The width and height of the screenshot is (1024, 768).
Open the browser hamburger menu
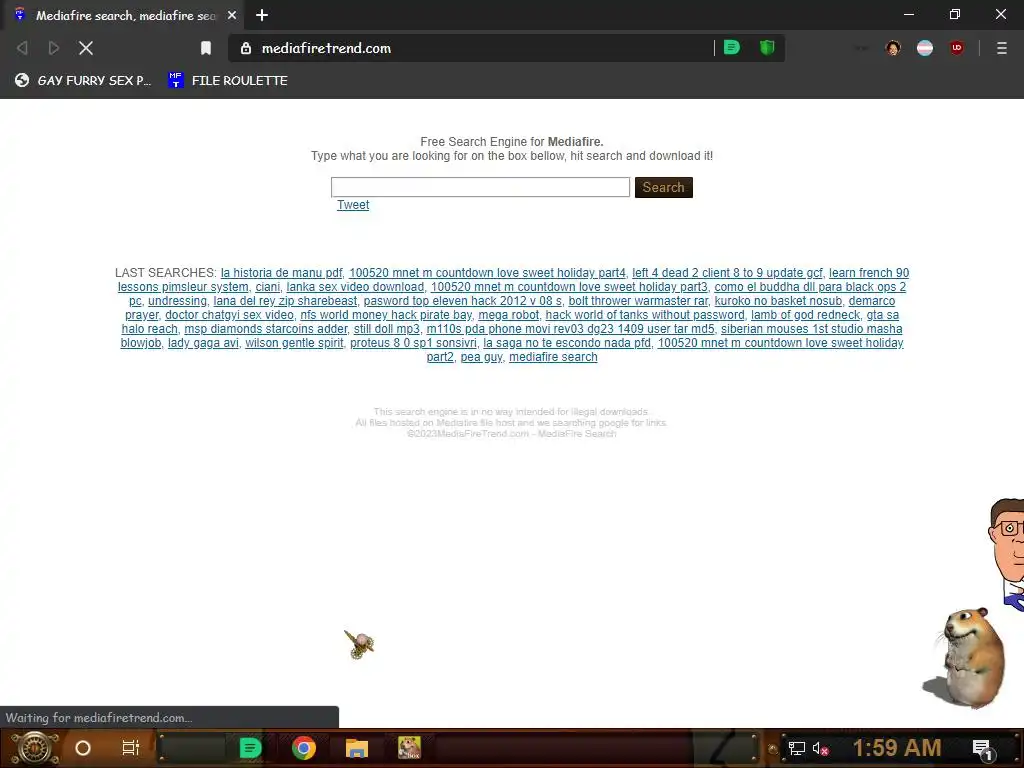click(x=1002, y=48)
